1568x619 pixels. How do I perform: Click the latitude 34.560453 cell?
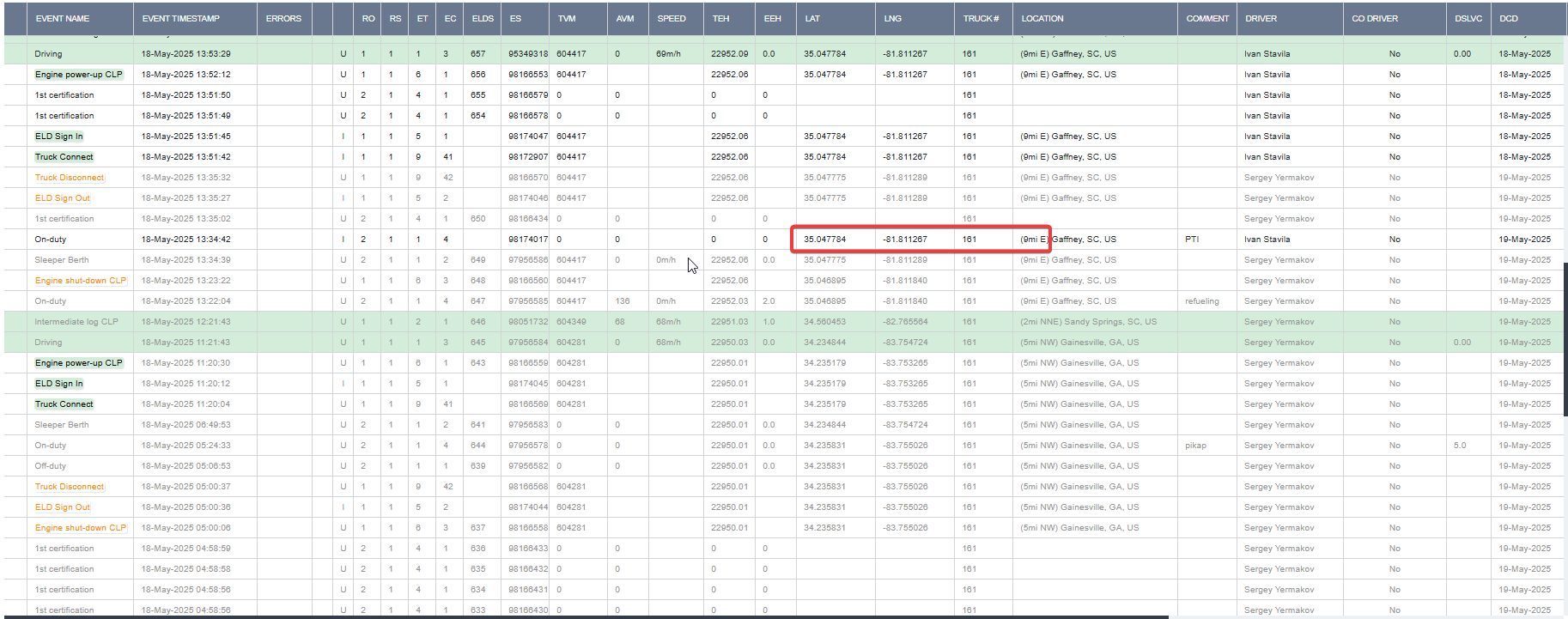point(824,322)
